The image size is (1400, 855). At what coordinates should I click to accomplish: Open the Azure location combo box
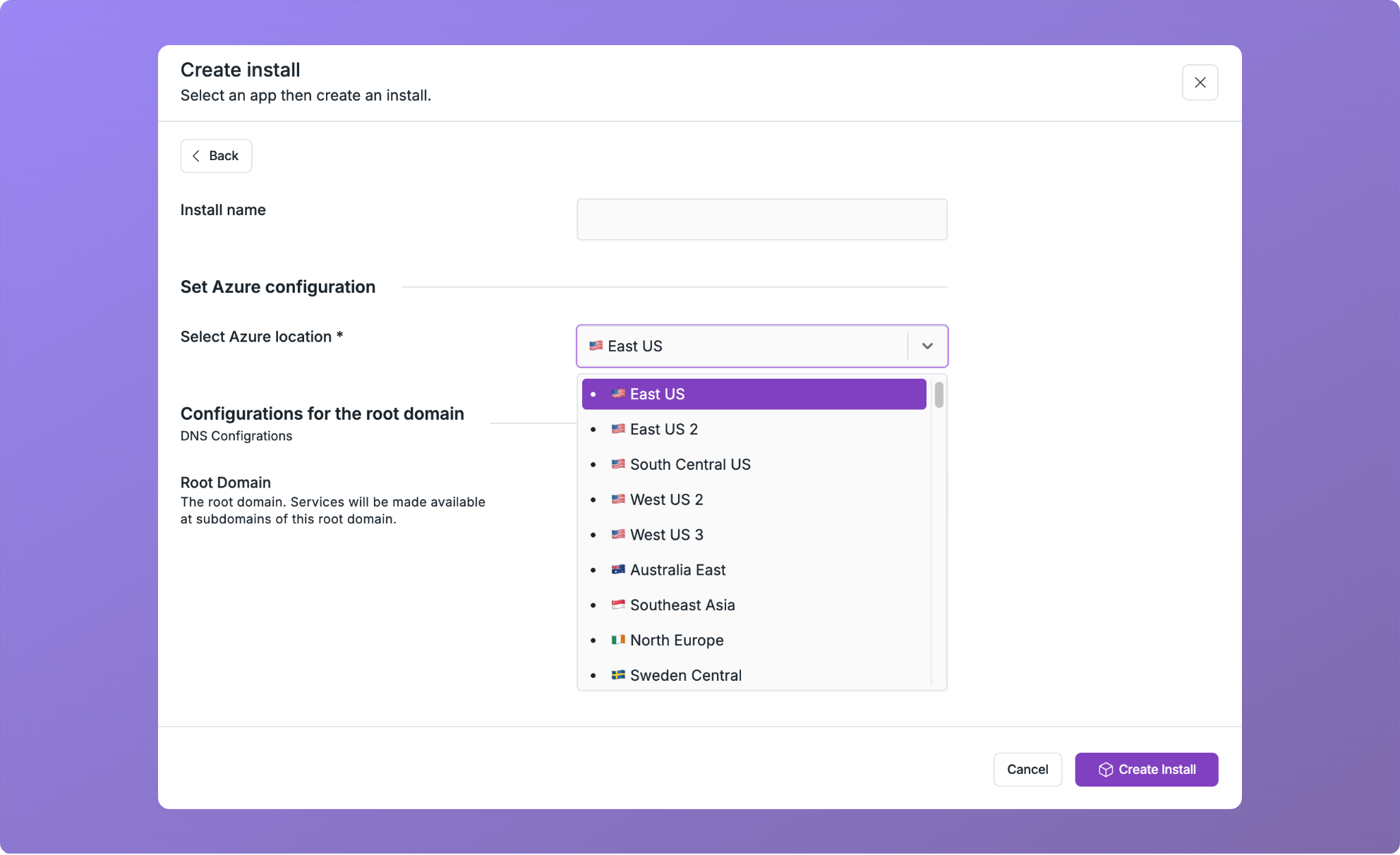tap(762, 346)
